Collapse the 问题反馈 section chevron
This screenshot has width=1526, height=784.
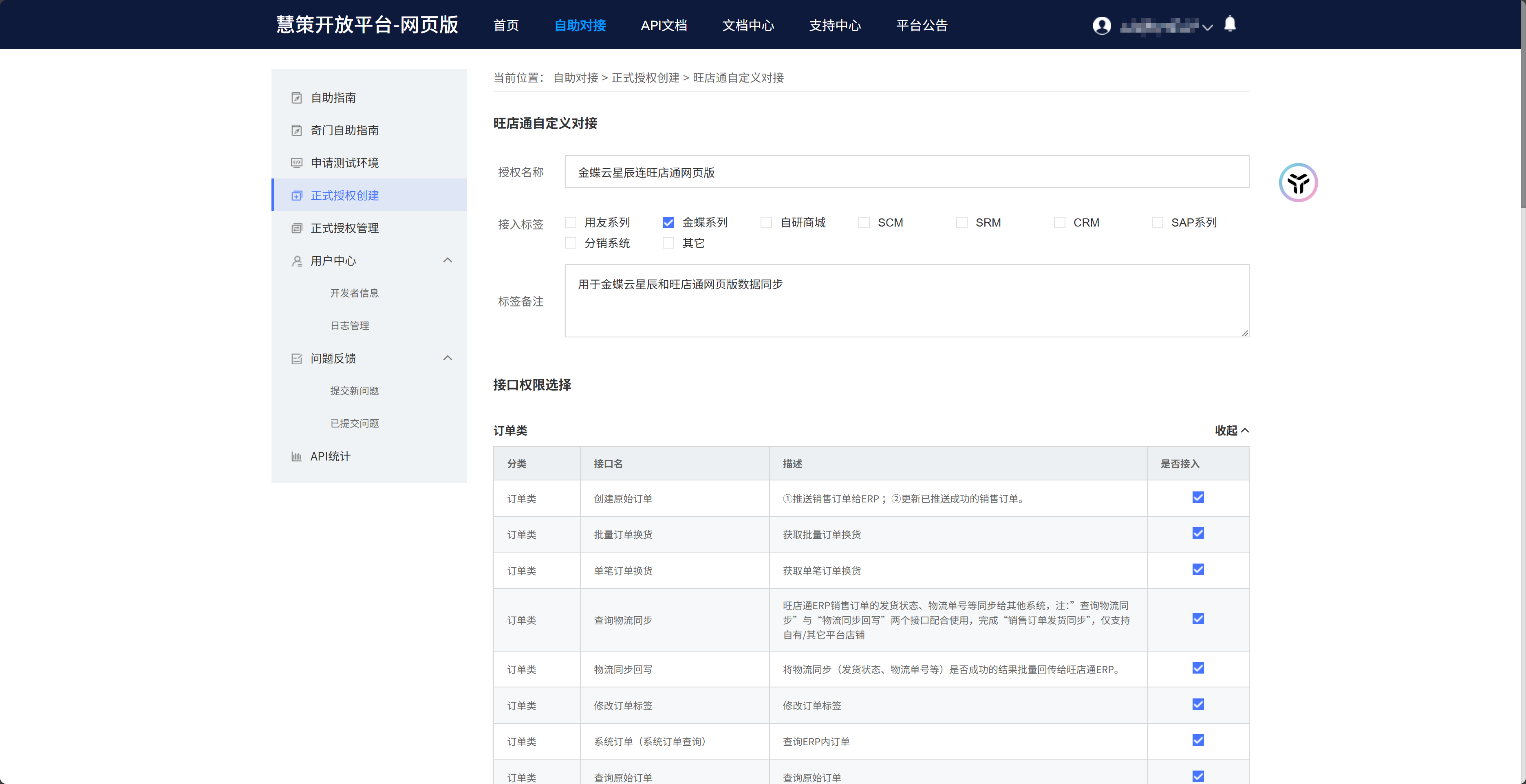tap(448, 358)
